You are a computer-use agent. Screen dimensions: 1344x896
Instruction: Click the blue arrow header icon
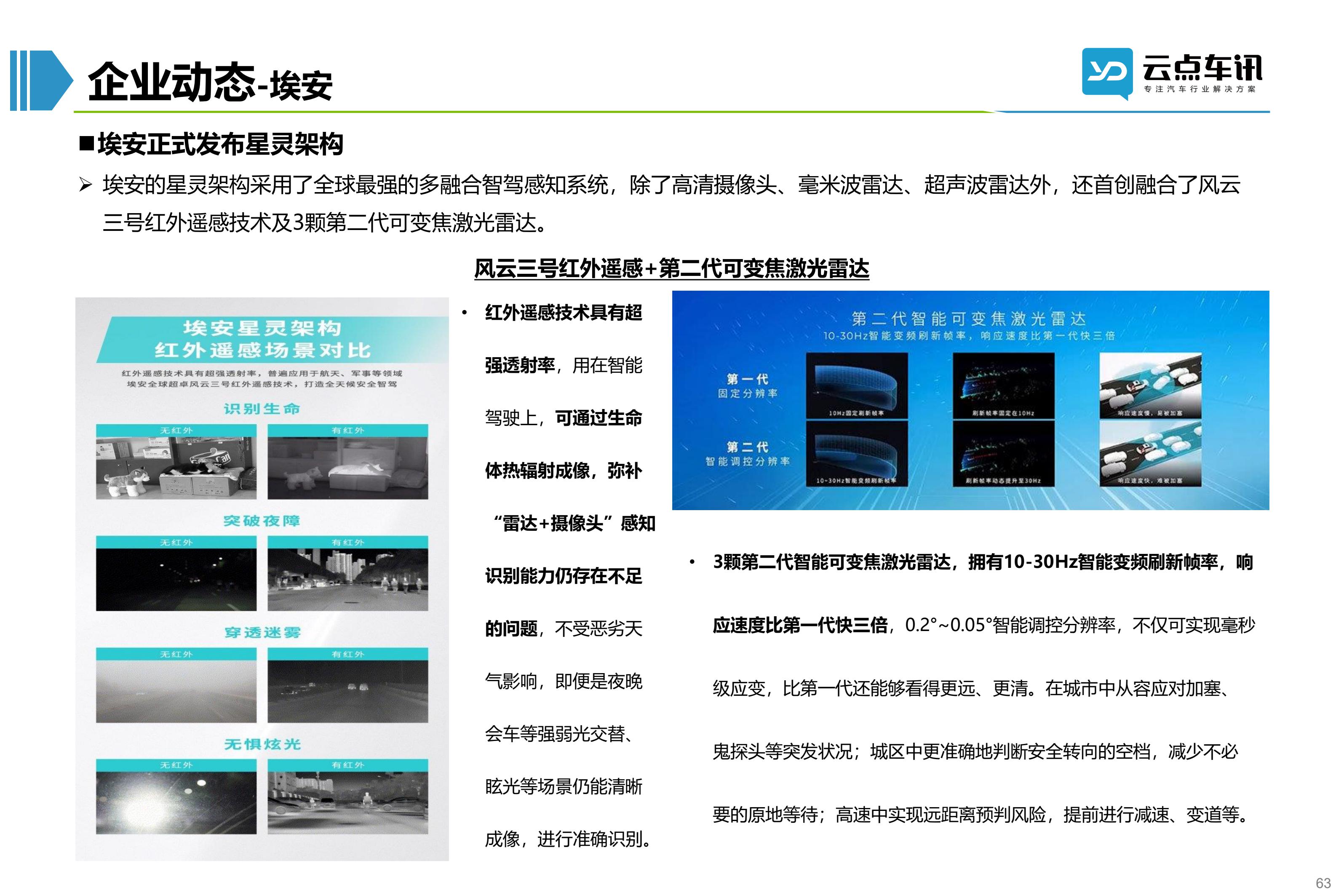pos(41,80)
